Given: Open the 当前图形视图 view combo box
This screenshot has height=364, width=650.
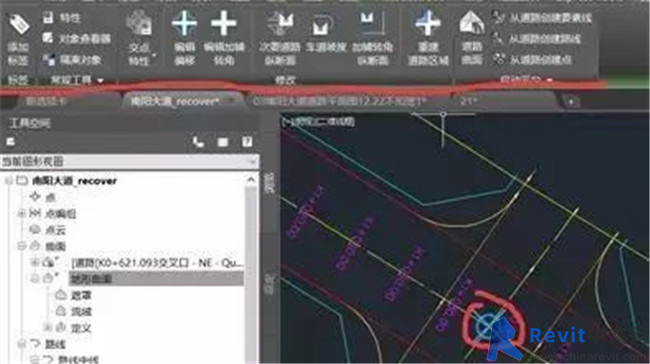Looking at the screenshot, I should (129, 161).
